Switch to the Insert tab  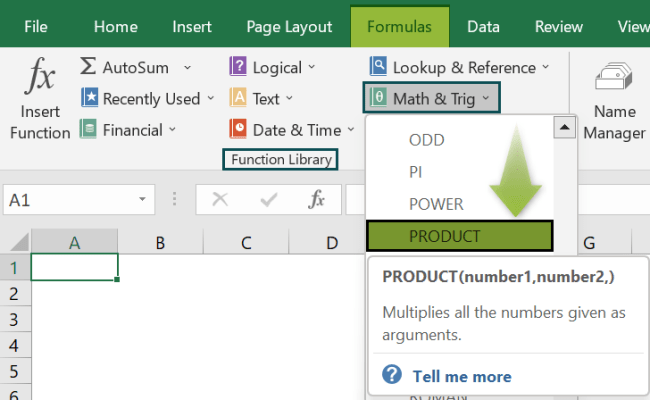click(x=192, y=27)
